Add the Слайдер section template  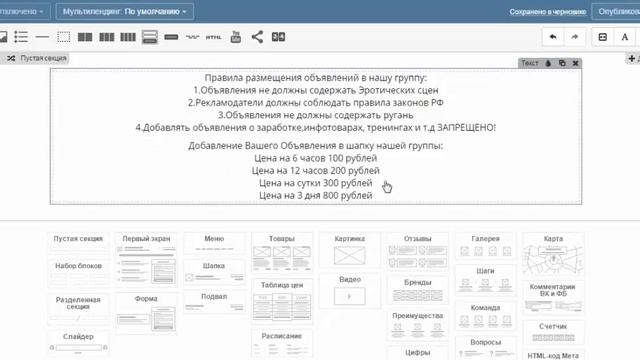(x=78, y=343)
